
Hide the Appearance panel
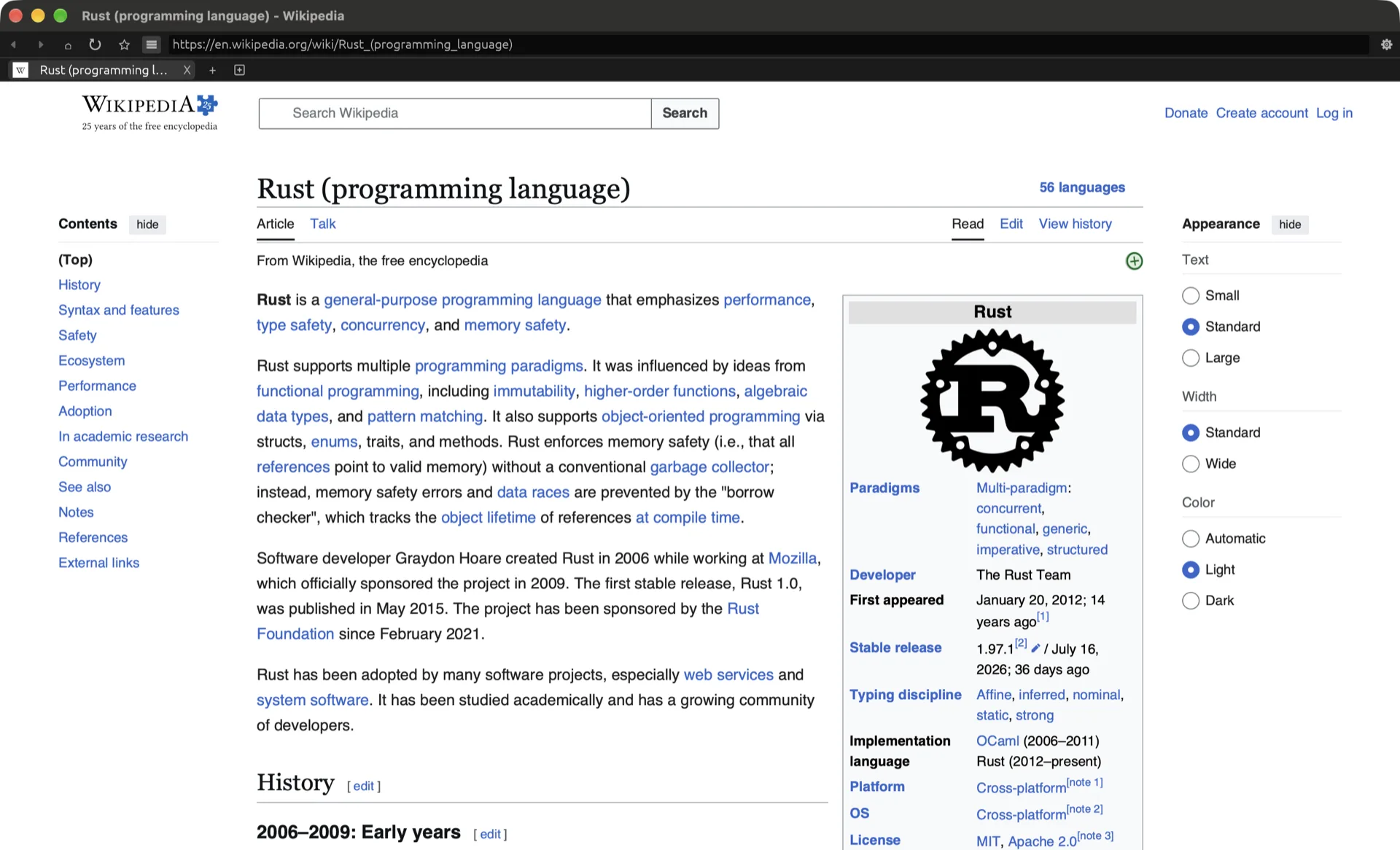pos(1289,225)
